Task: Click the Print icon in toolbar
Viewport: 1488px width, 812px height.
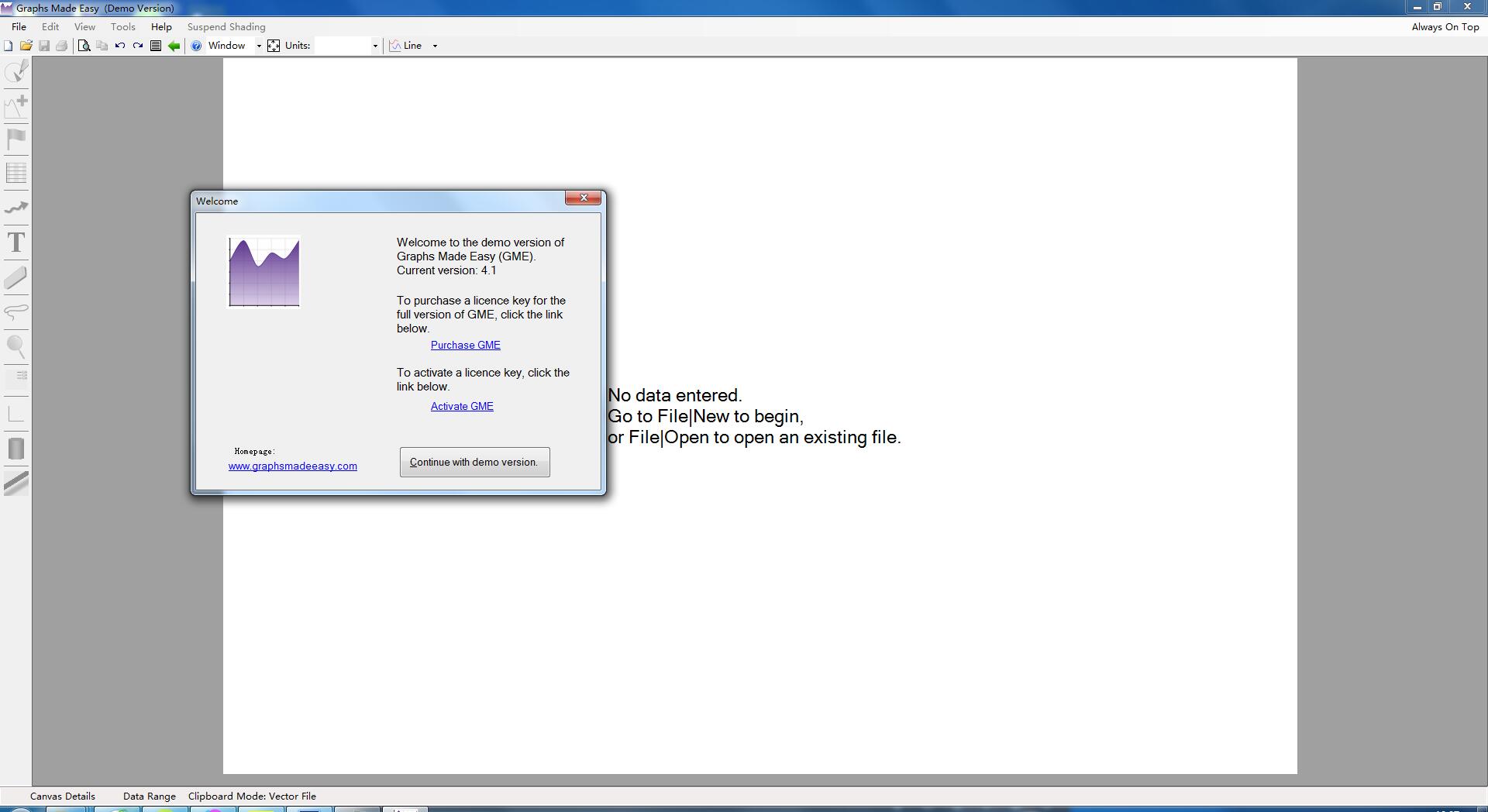Action: point(62,46)
